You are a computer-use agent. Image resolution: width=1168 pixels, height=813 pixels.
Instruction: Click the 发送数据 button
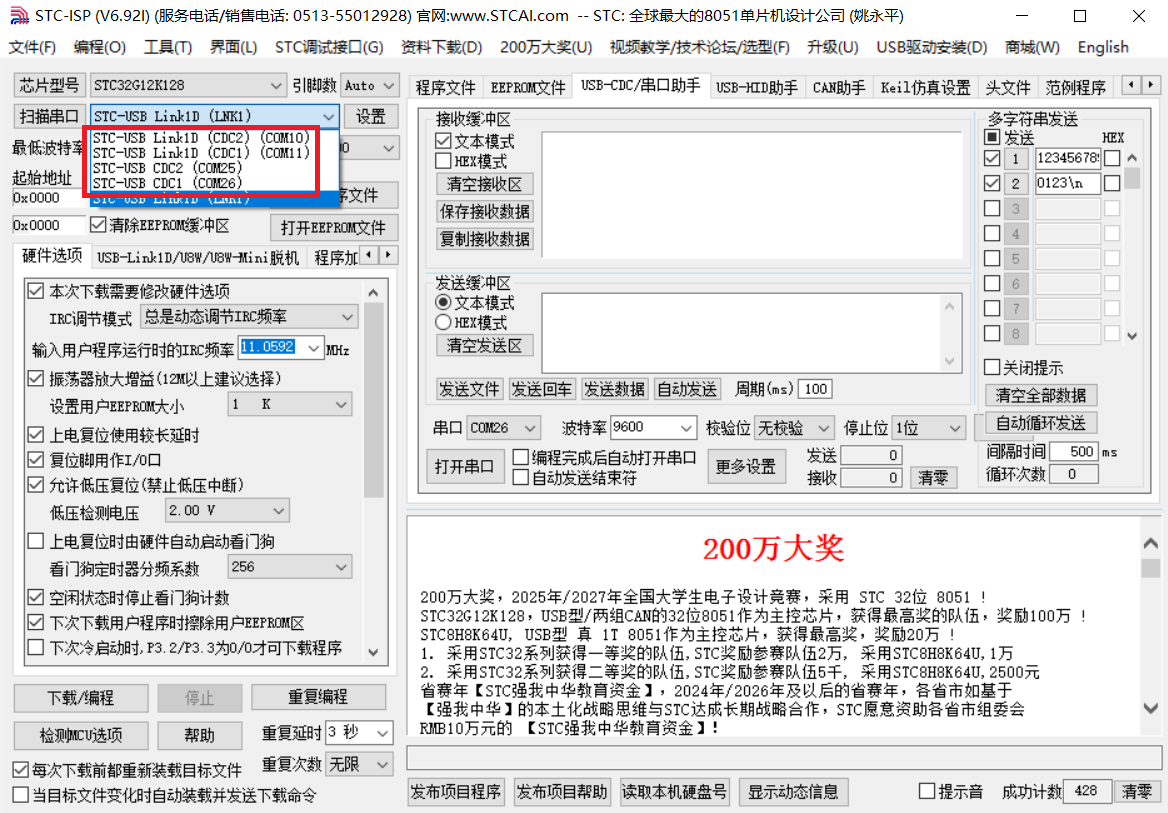point(614,389)
